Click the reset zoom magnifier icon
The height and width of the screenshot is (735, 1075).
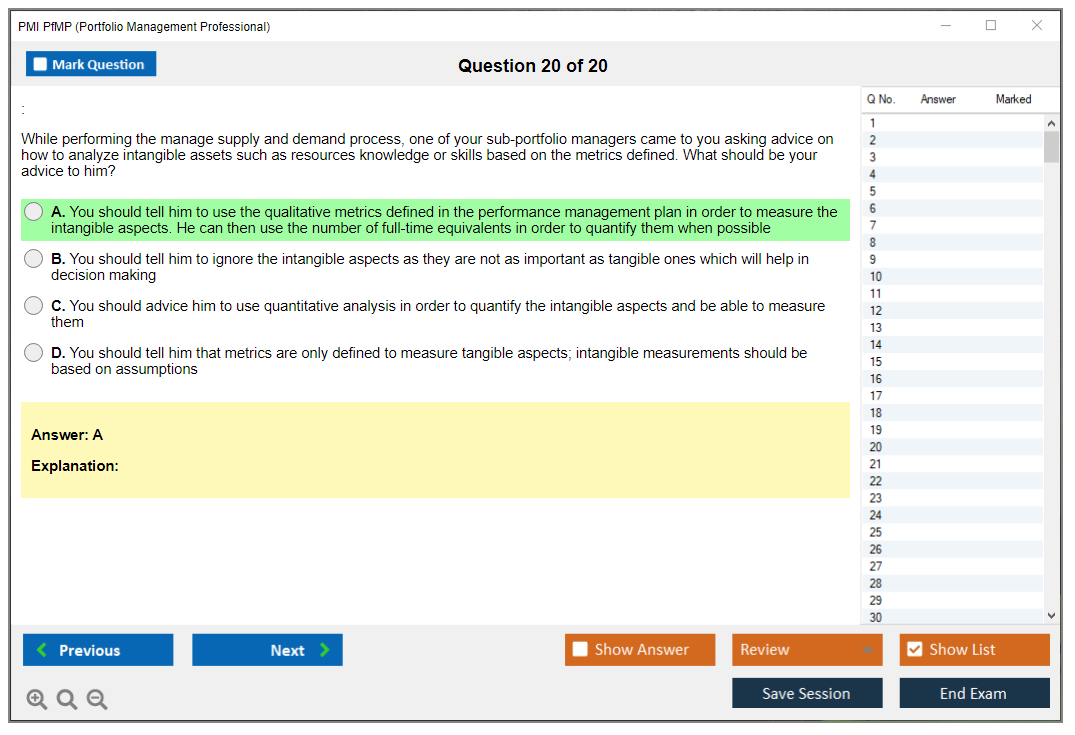(x=67, y=699)
